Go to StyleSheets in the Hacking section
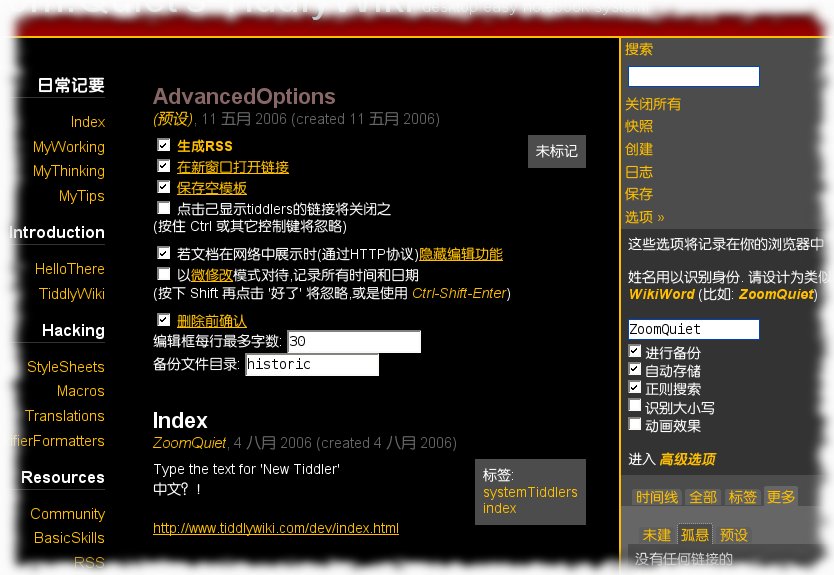 pyautogui.click(x=65, y=367)
